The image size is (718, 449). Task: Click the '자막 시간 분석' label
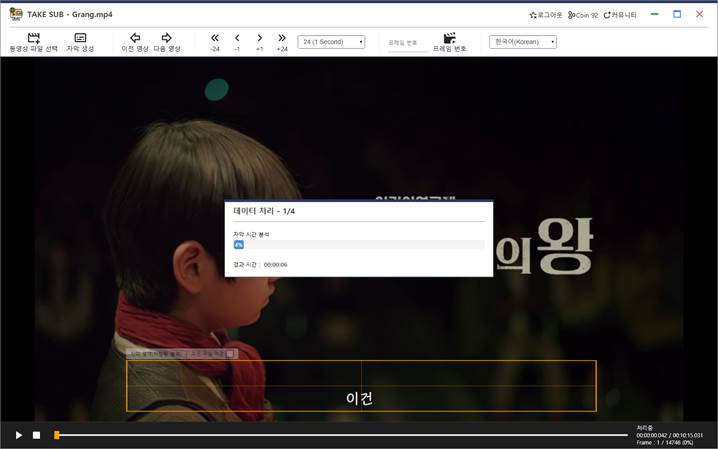(251, 234)
